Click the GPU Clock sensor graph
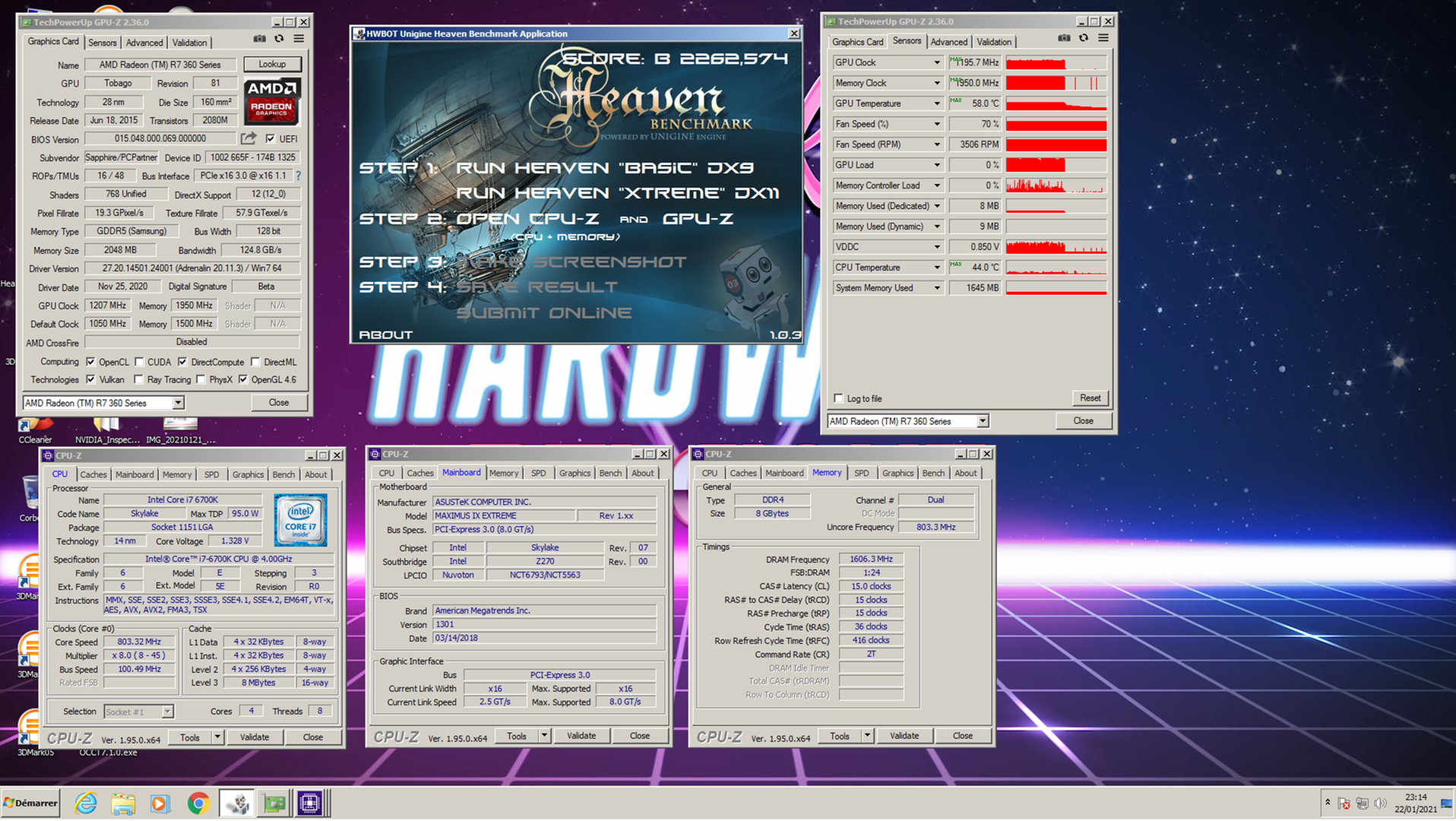The width and height of the screenshot is (1456, 821). [1056, 62]
